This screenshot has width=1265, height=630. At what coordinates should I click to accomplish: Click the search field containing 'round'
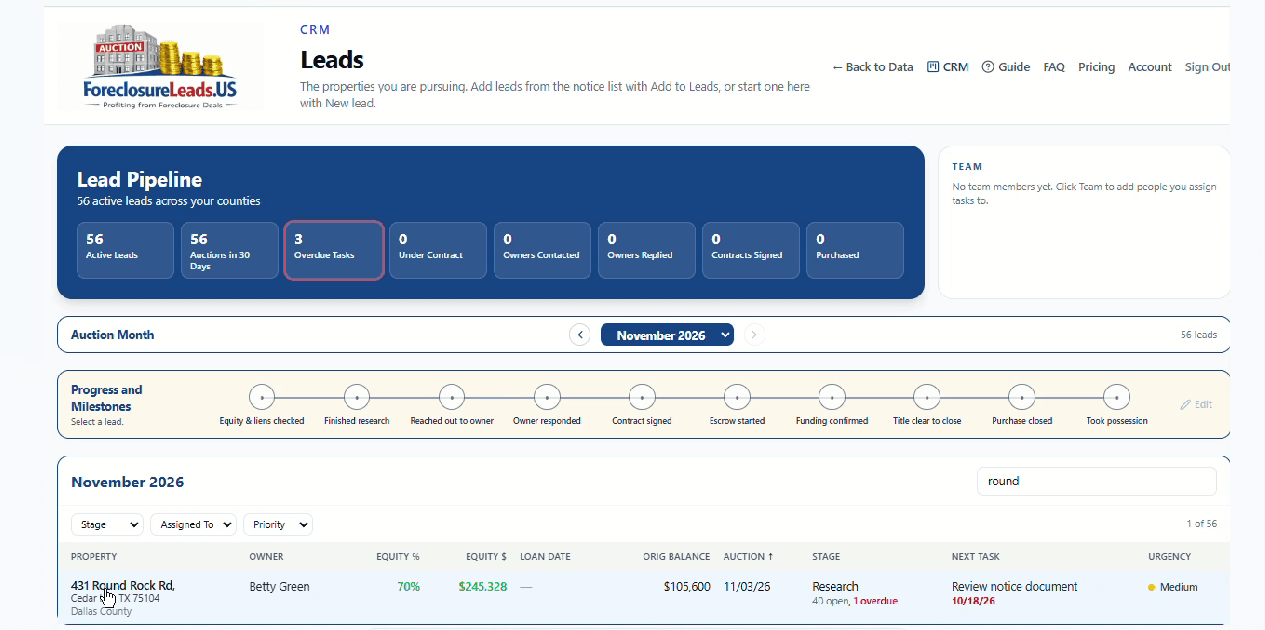(x=1097, y=481)
